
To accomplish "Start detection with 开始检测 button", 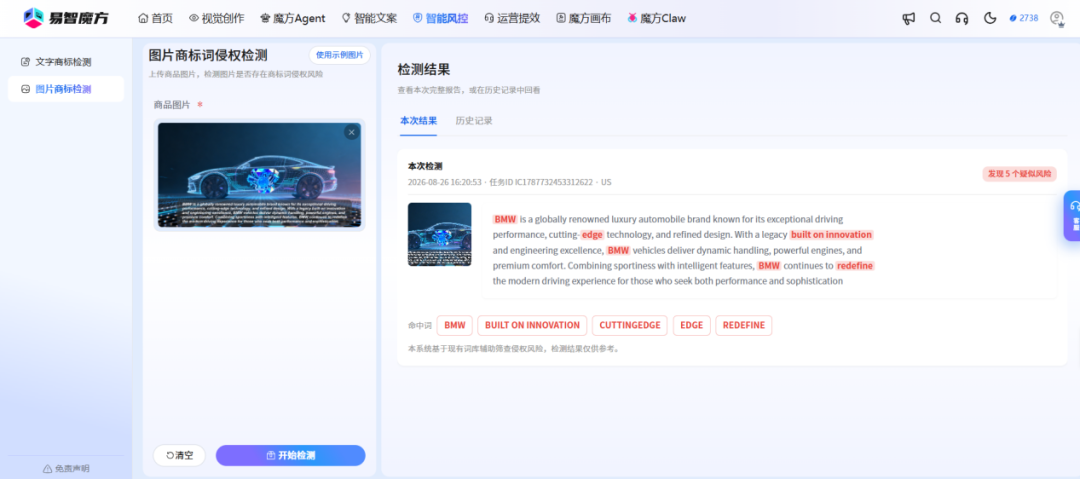I will pyautogui.click(x=291, y=456).
